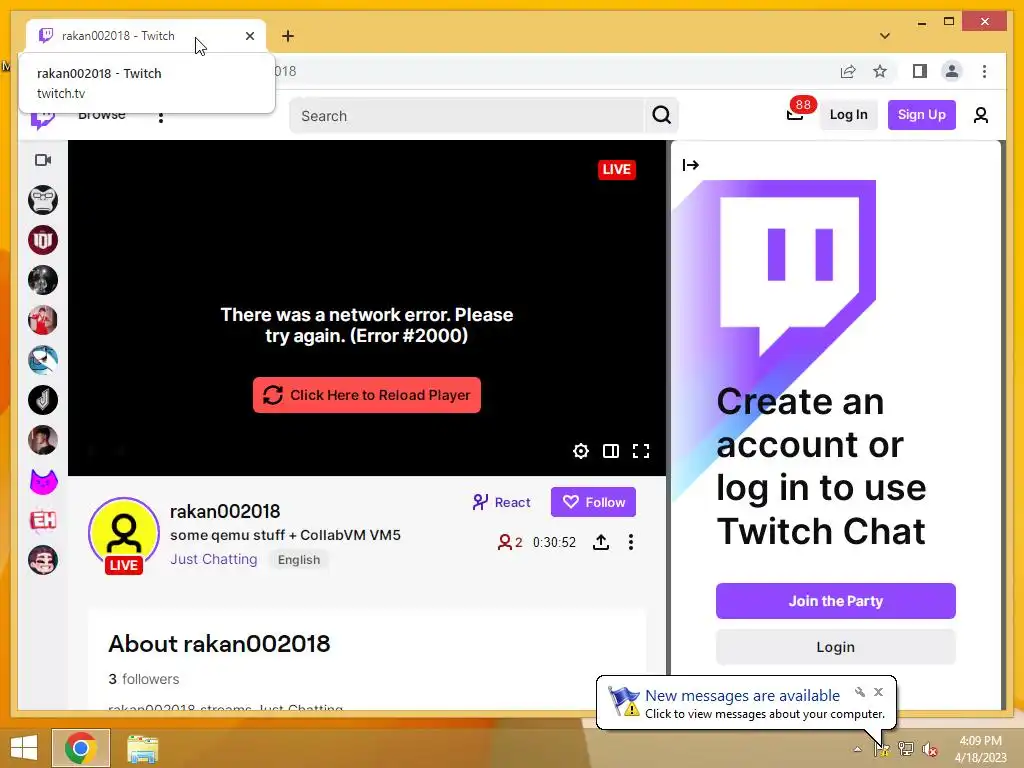Collapse the chat panel arrow icon

coord(690,165)
